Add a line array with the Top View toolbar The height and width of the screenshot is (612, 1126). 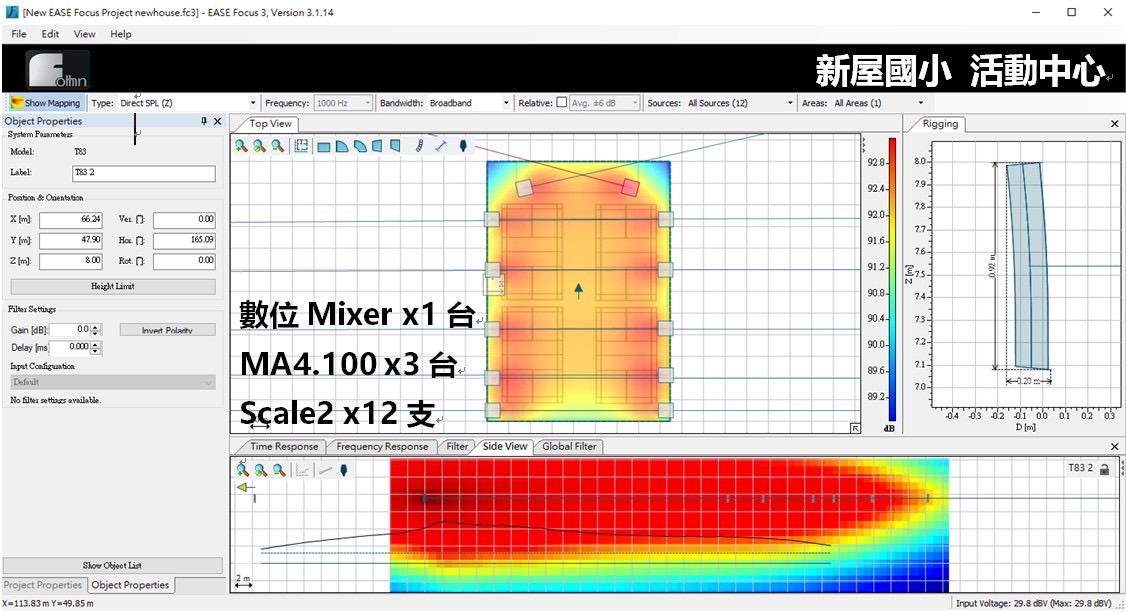pyautogui.click(x=419, y=146)
